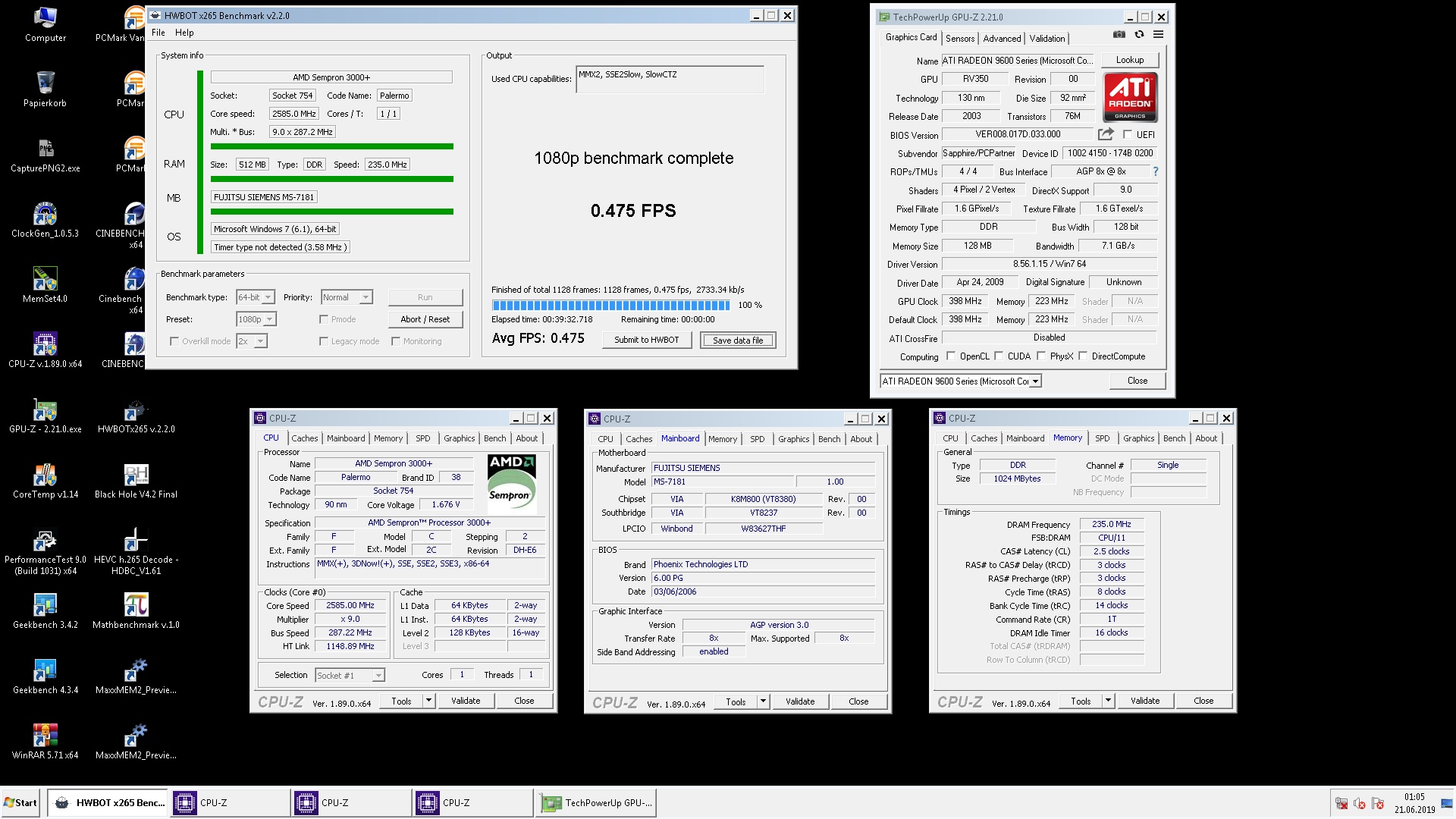Switch to Advanced tab in GPU-Z

point(1002,39)
